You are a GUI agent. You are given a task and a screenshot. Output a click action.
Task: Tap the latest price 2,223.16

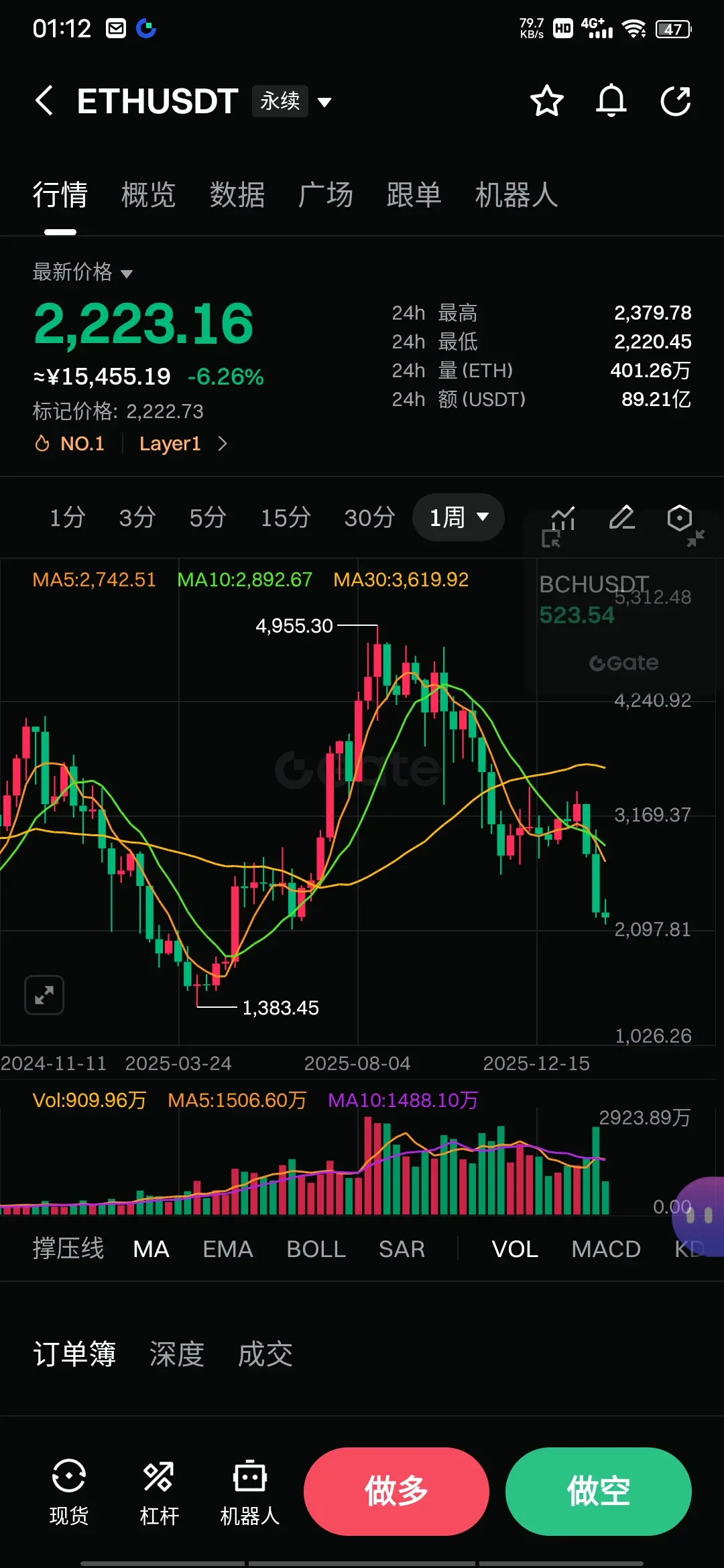tap(143, 324)
